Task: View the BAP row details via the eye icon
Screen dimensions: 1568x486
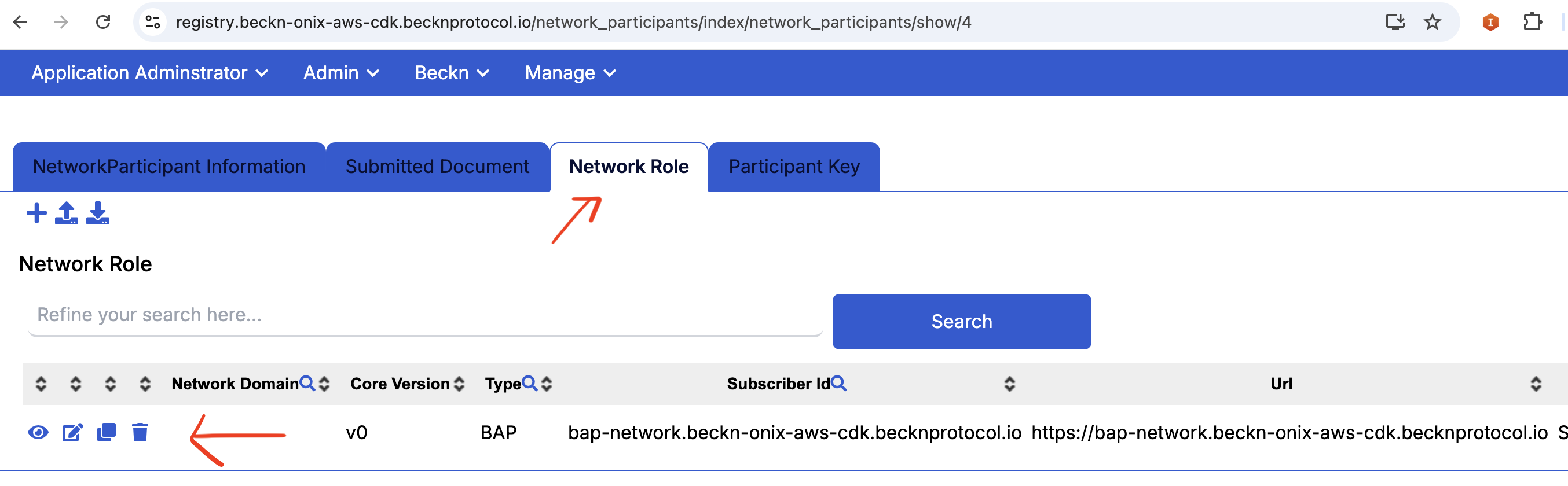Action: 38,432
